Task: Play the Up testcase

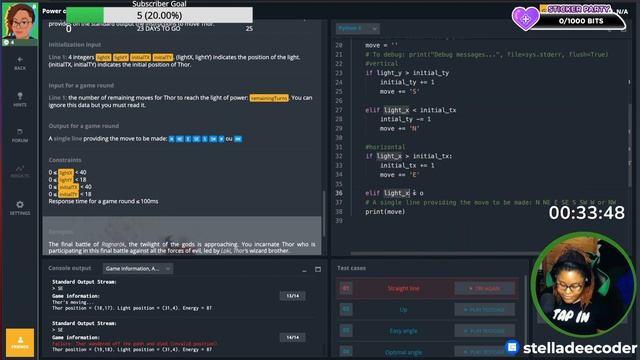Action: coord(484,309)
